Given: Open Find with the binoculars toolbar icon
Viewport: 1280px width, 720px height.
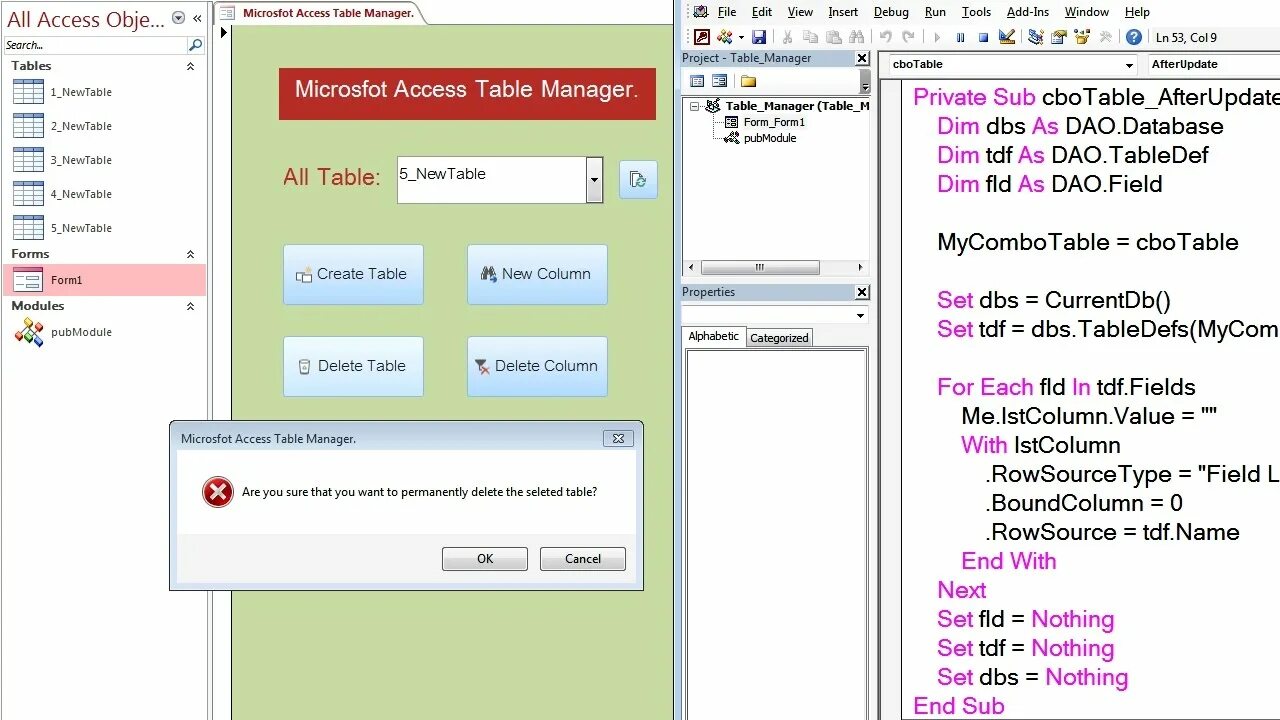Looking at the screenshot, I should [x=856, y=37].
